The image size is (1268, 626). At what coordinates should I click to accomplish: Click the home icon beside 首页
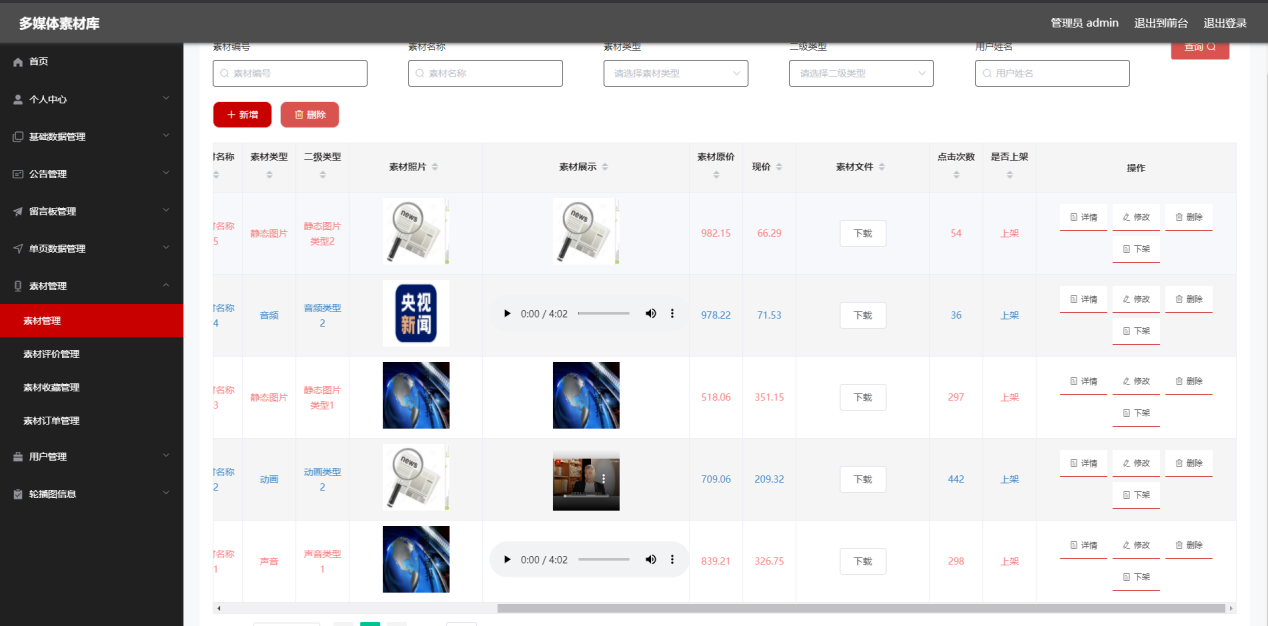15,61
